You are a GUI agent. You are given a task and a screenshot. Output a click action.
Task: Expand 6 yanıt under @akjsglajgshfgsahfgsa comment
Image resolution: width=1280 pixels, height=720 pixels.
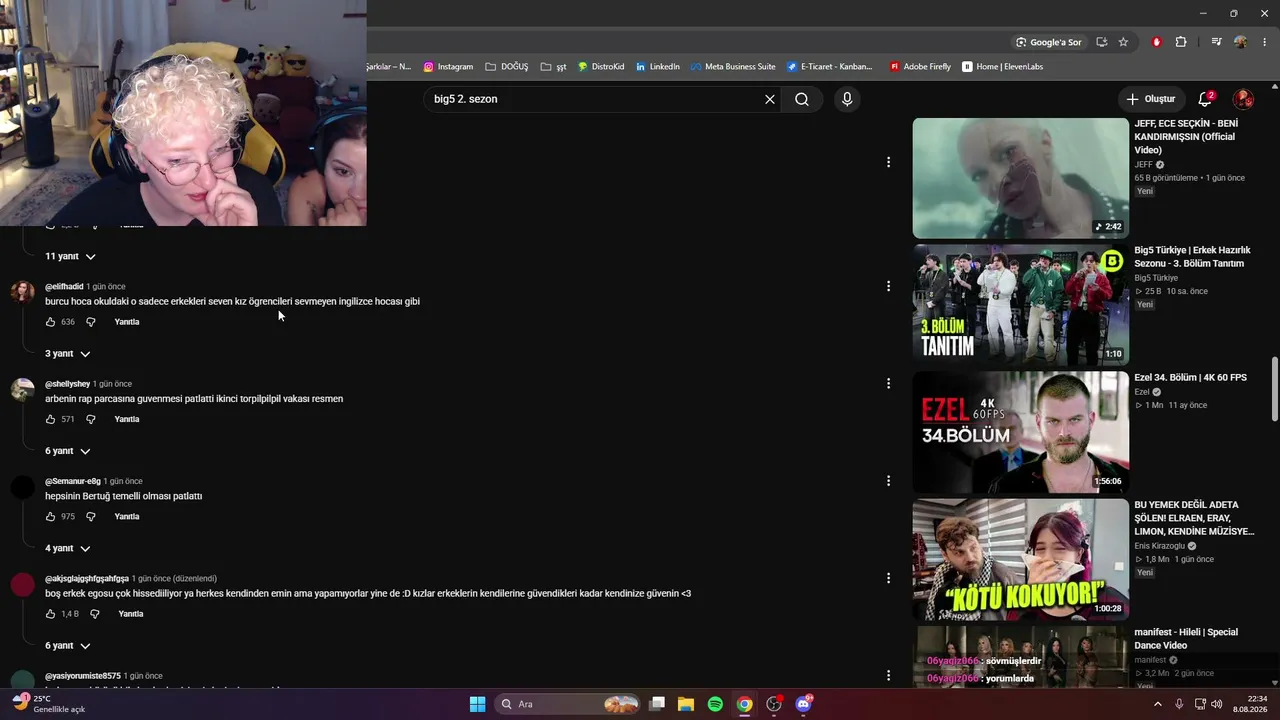point(67,646)
